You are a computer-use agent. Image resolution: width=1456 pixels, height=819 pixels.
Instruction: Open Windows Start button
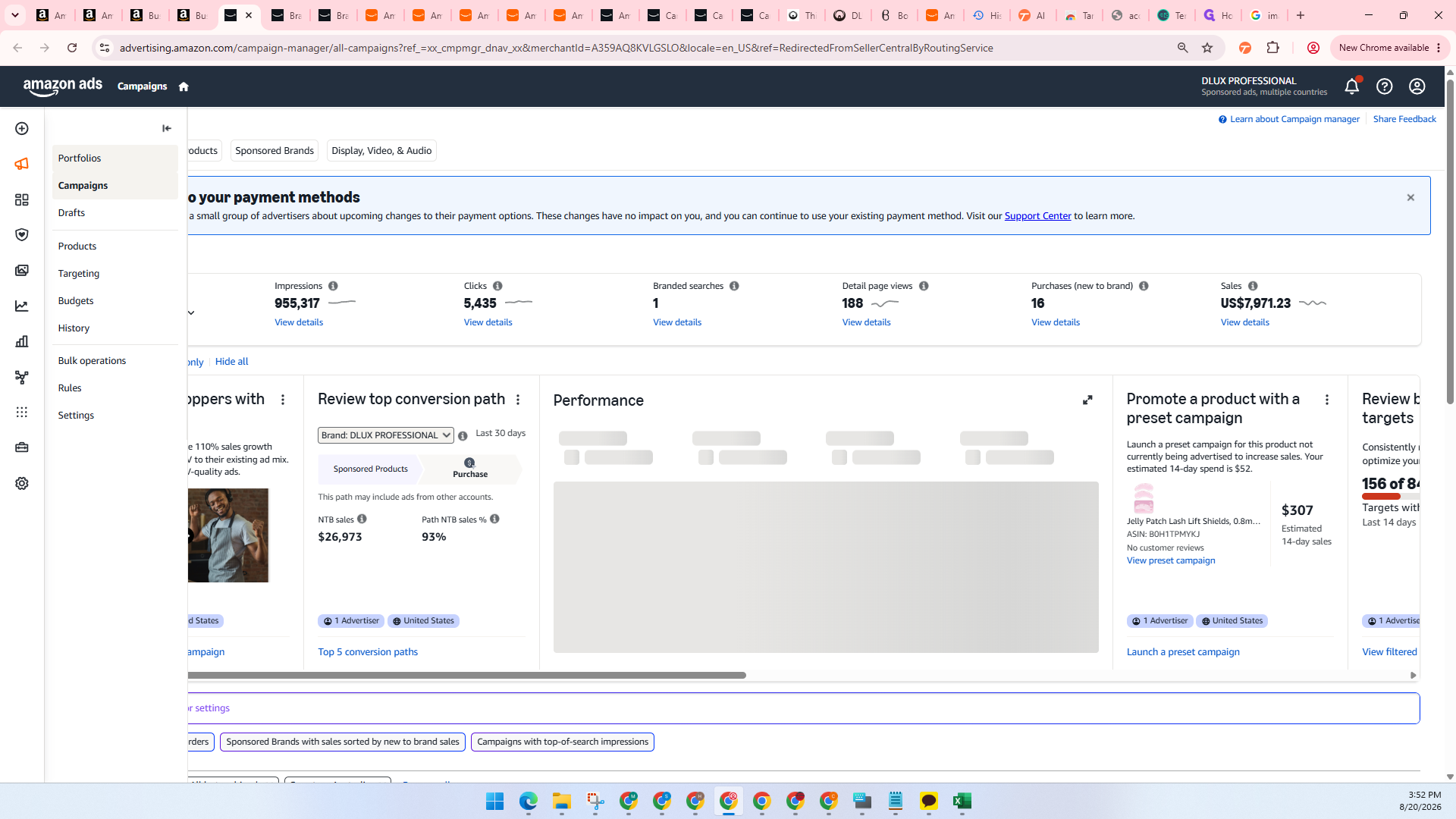[495, 802]
